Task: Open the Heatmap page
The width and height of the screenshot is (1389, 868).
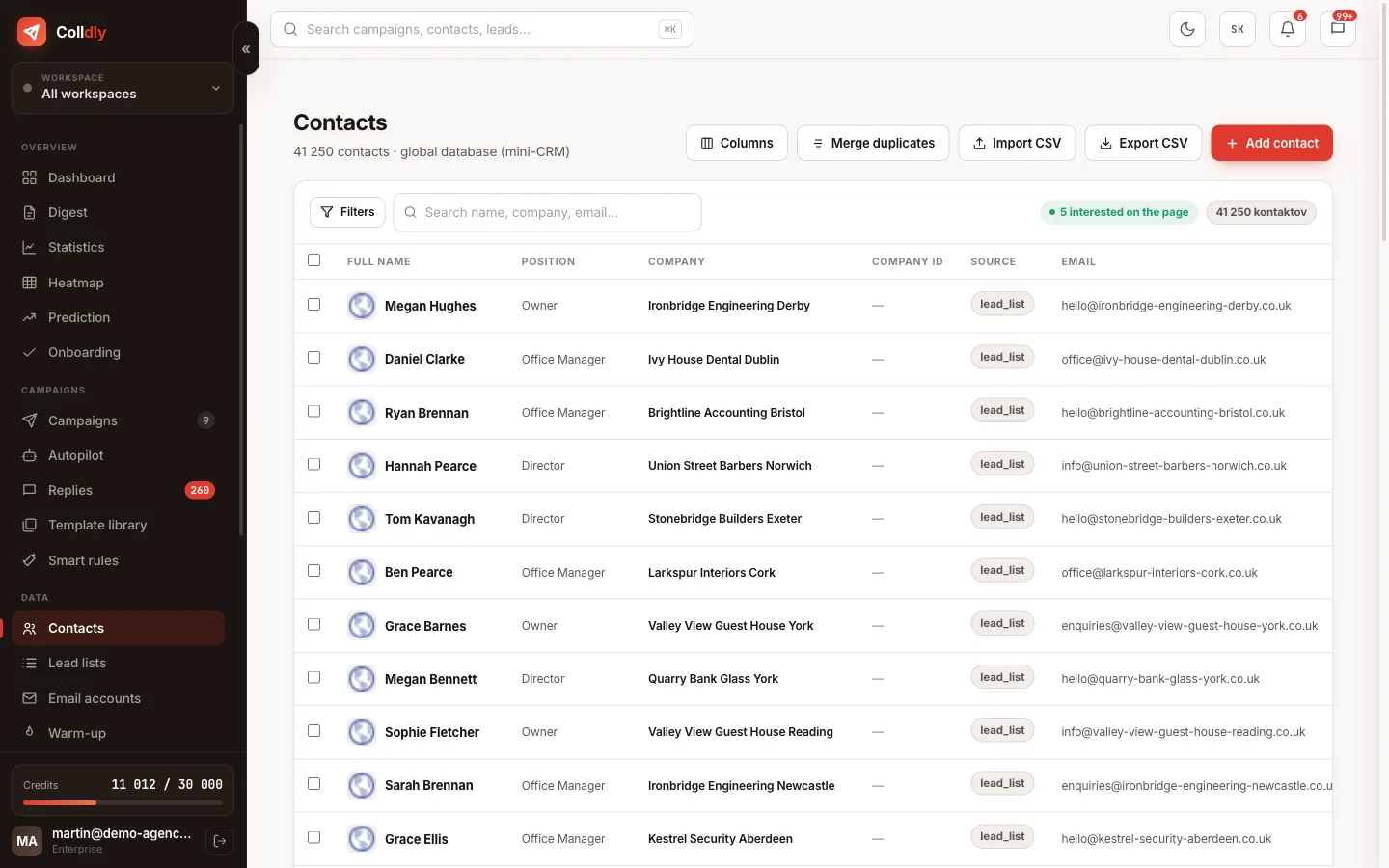Action: tap(118, 283)
